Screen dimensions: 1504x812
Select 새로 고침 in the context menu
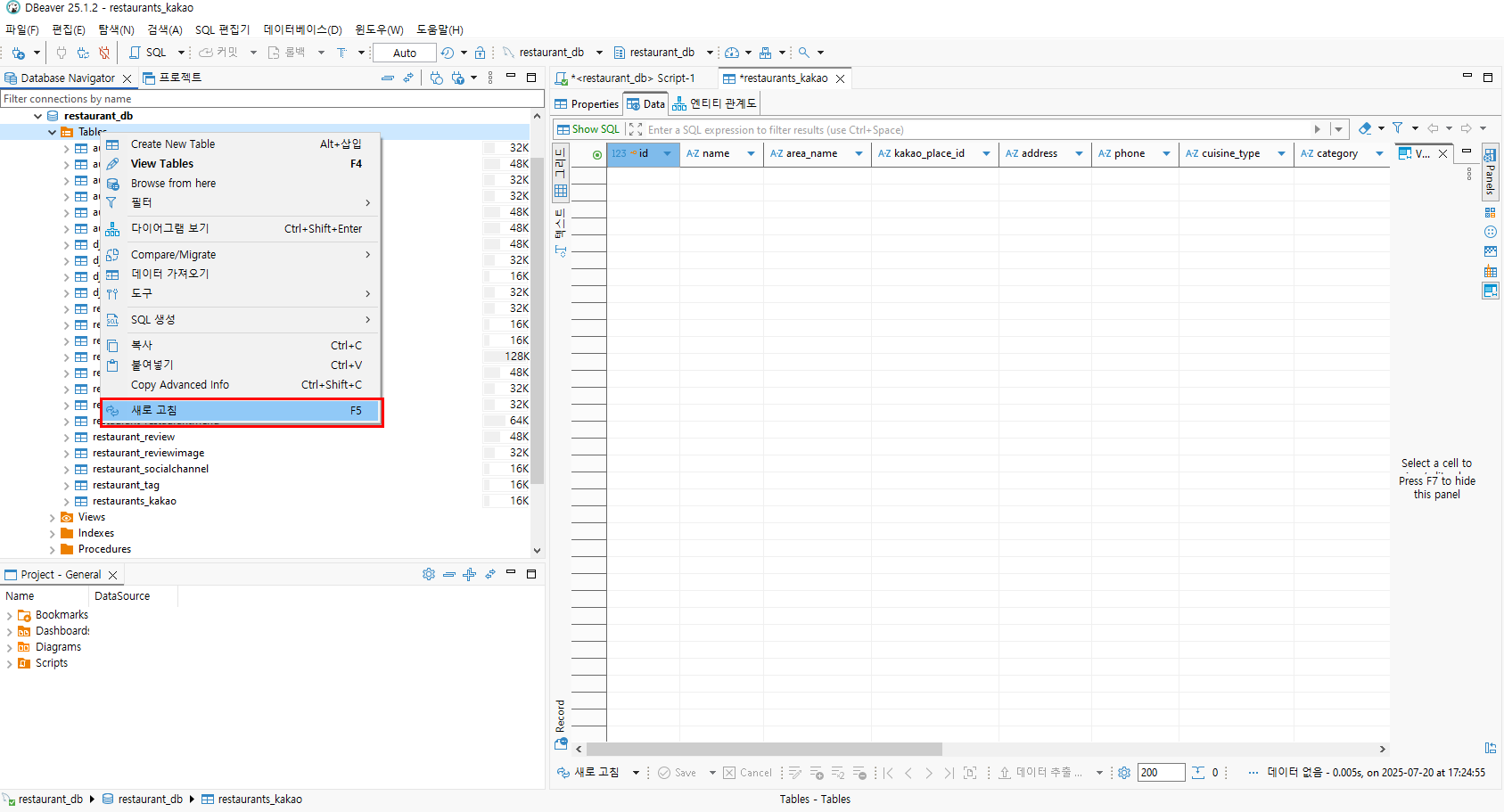[x=241, y=410]
